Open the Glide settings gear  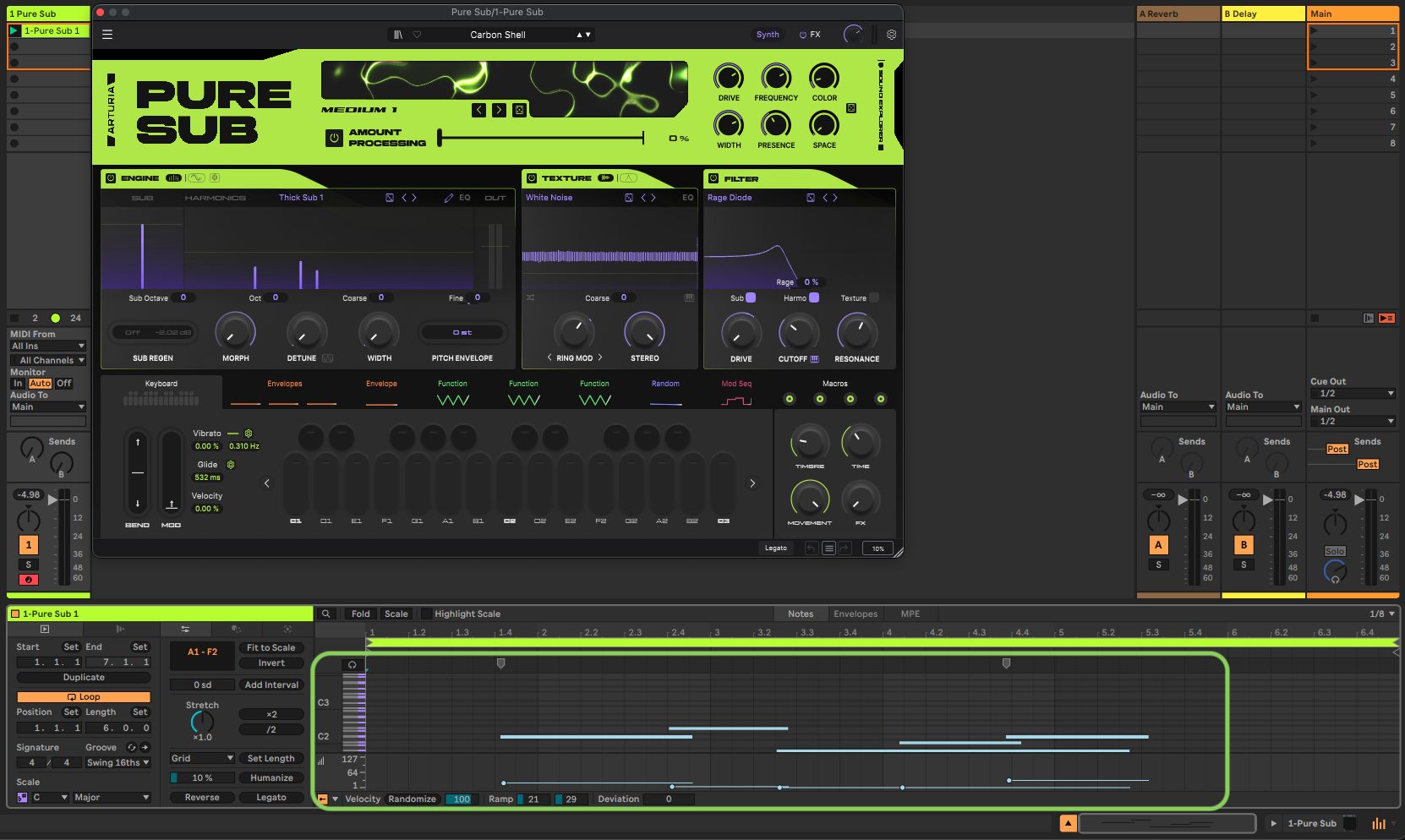[x=231, y=465]
